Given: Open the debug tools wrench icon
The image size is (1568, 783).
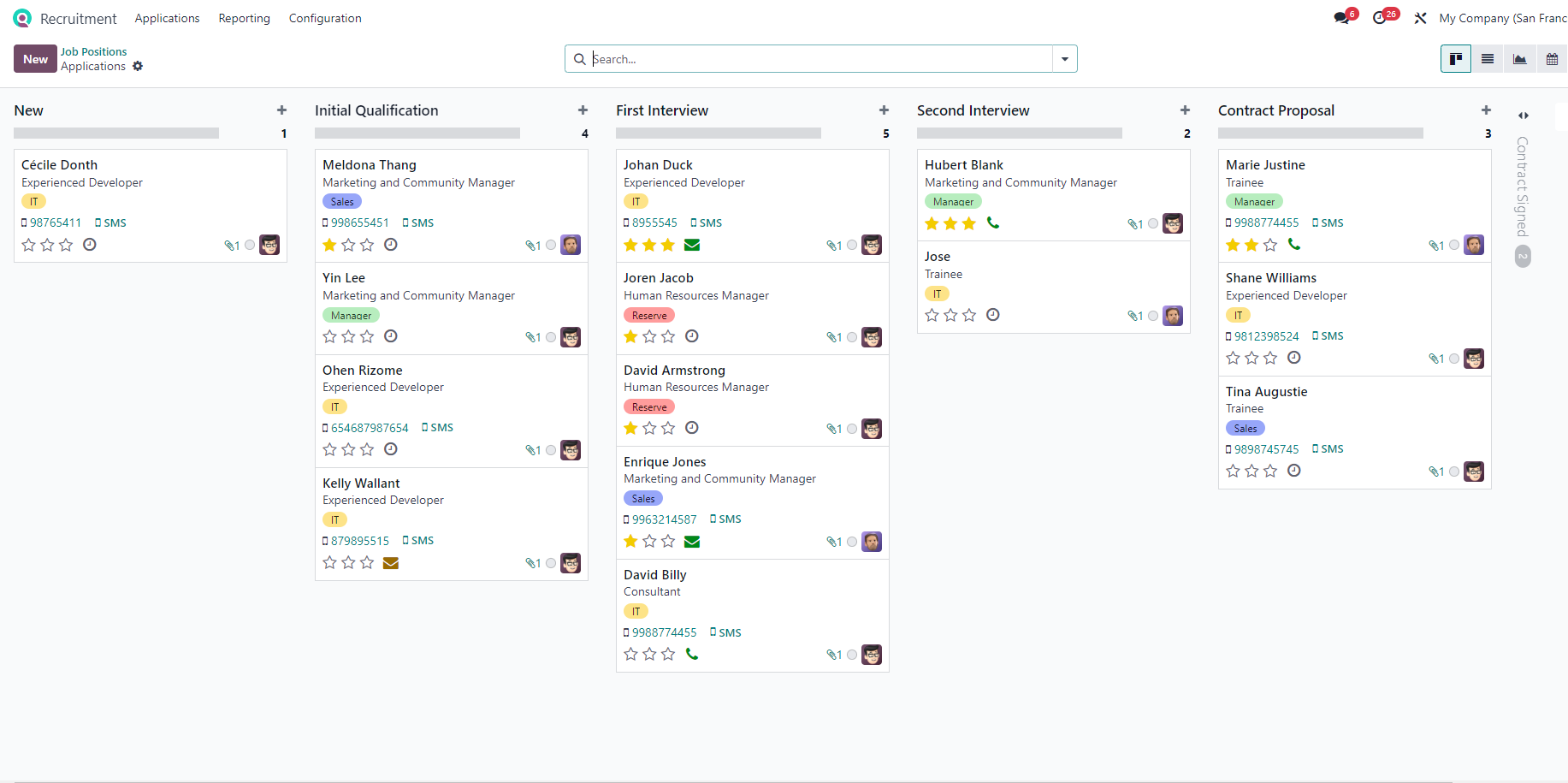Looking at the screenshot, I should coord(1420,18).
